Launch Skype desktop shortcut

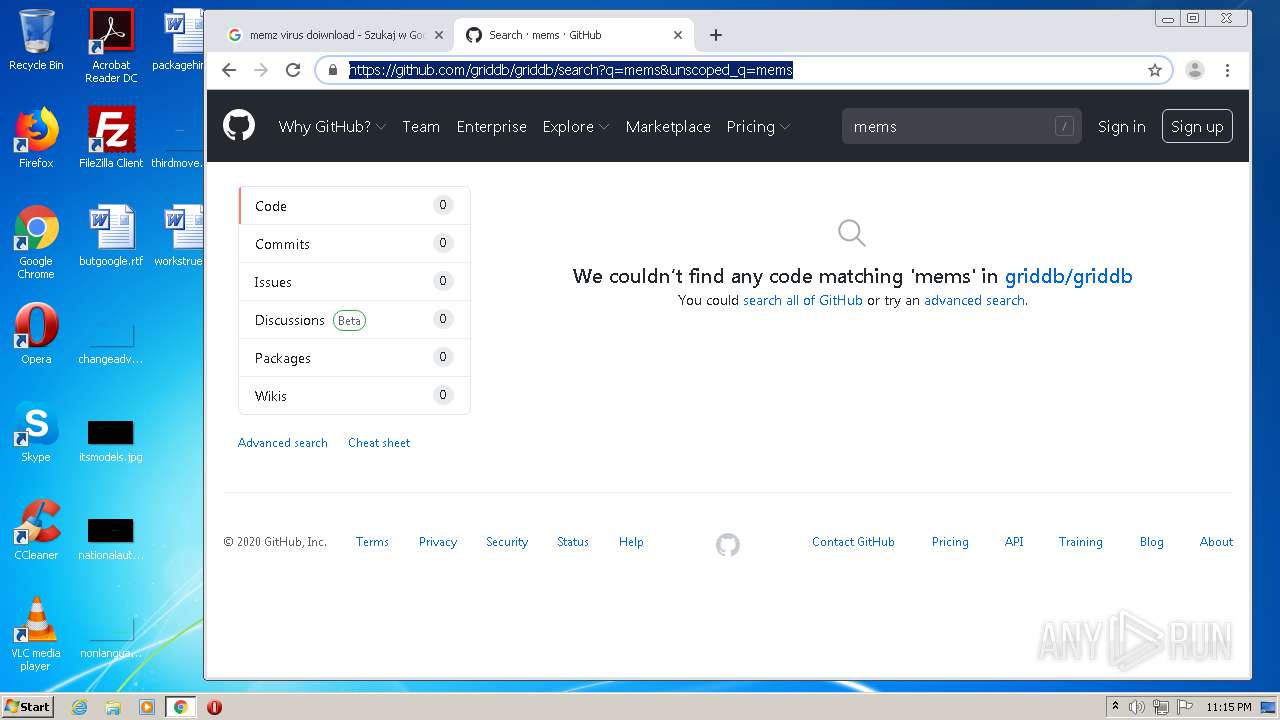[x=36, y=432]
